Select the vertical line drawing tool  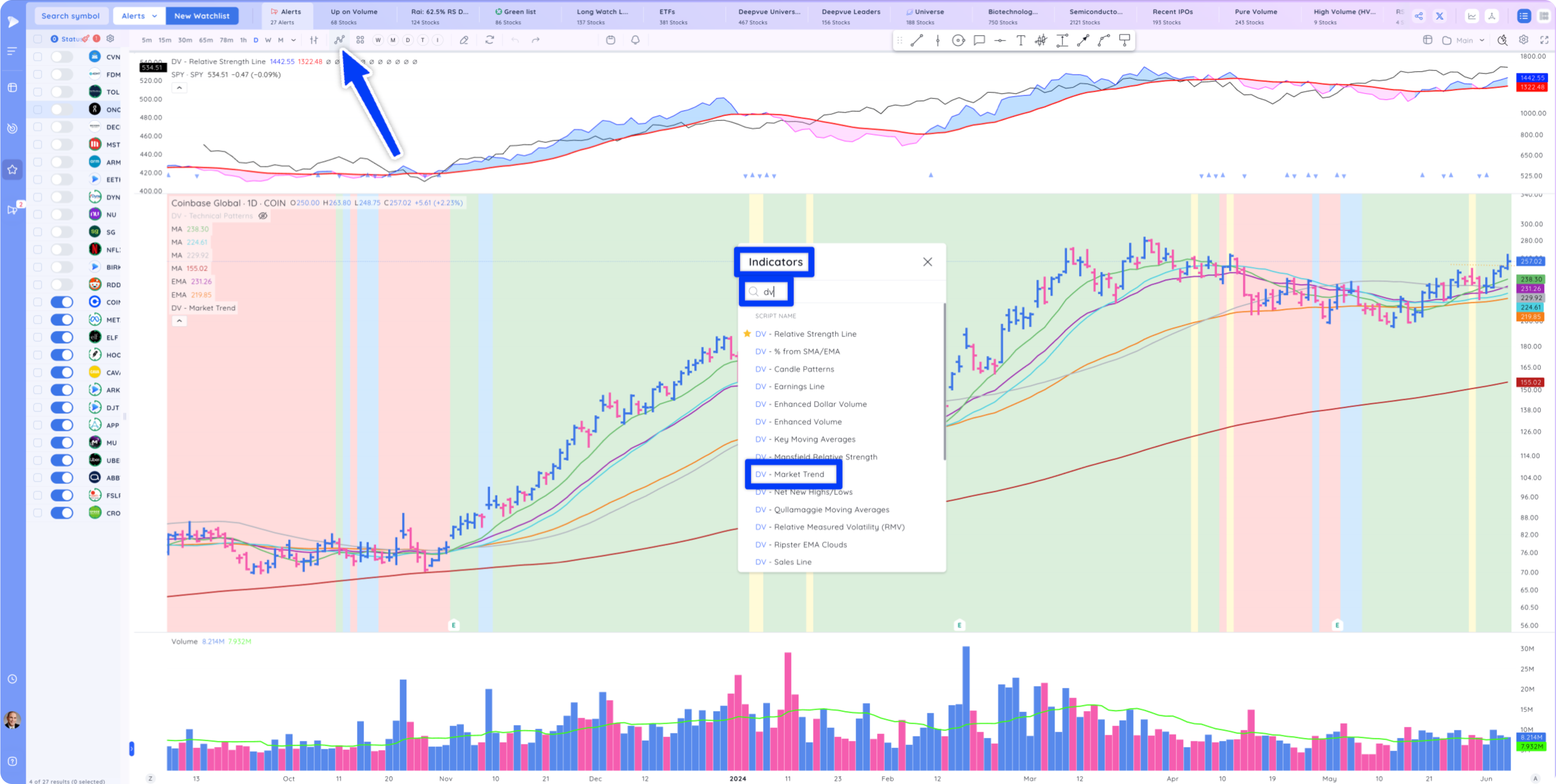[x=938, y=40]
